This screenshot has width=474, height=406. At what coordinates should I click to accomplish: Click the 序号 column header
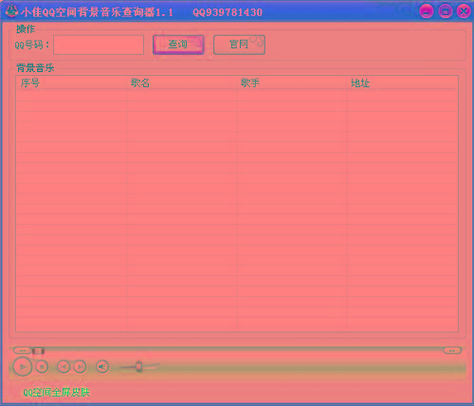pyautogui.click(x=71, y=83)
